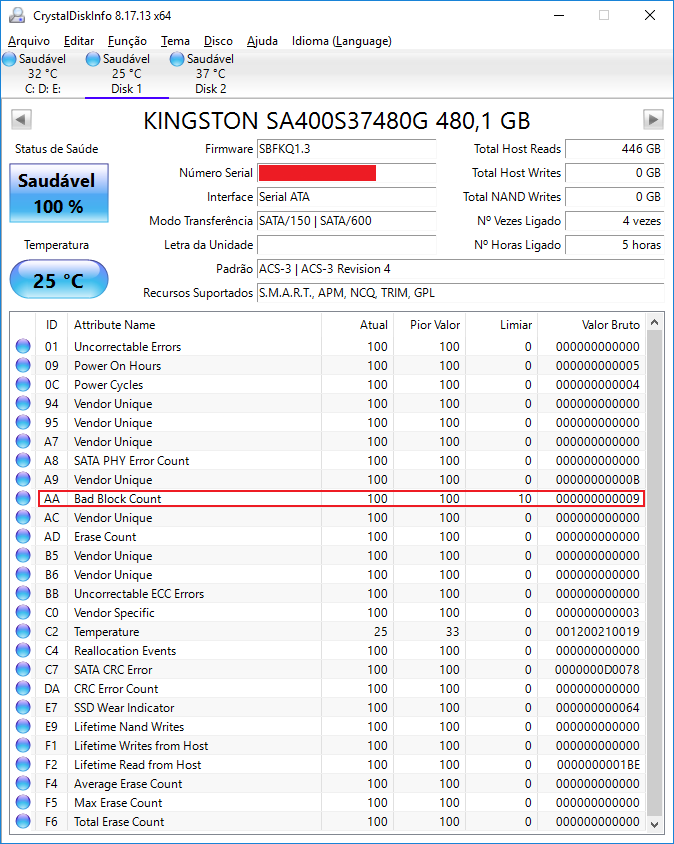The height and width of the screenshot is (844, 674).
Task: Click the Padrão field ACS-3
Action: point(460,269)
